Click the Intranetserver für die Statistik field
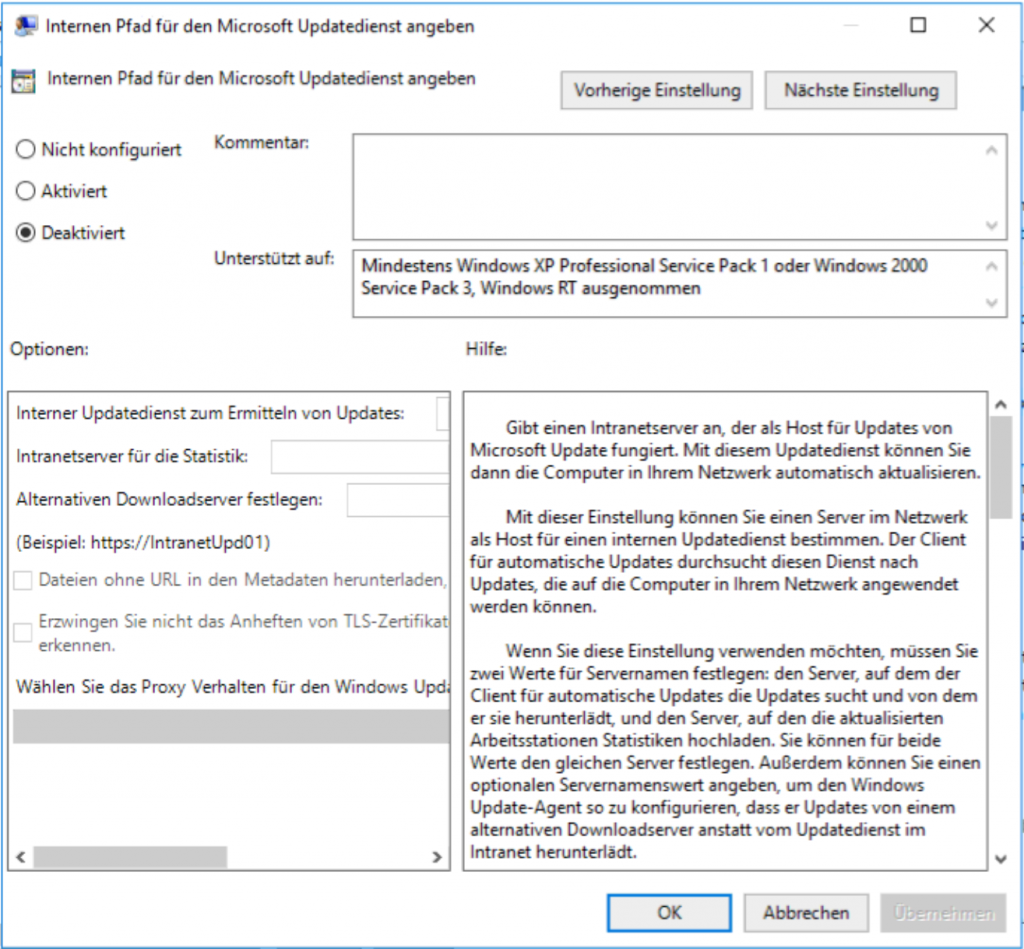The width and height of the screenshot is (1024, 949). 360,457
